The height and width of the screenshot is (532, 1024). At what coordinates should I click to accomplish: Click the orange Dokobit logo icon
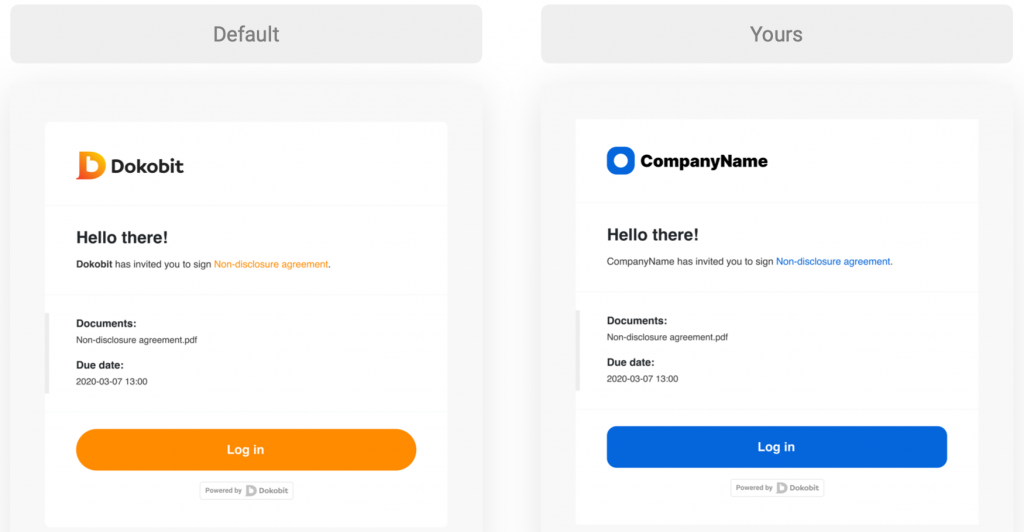point(91,166)
